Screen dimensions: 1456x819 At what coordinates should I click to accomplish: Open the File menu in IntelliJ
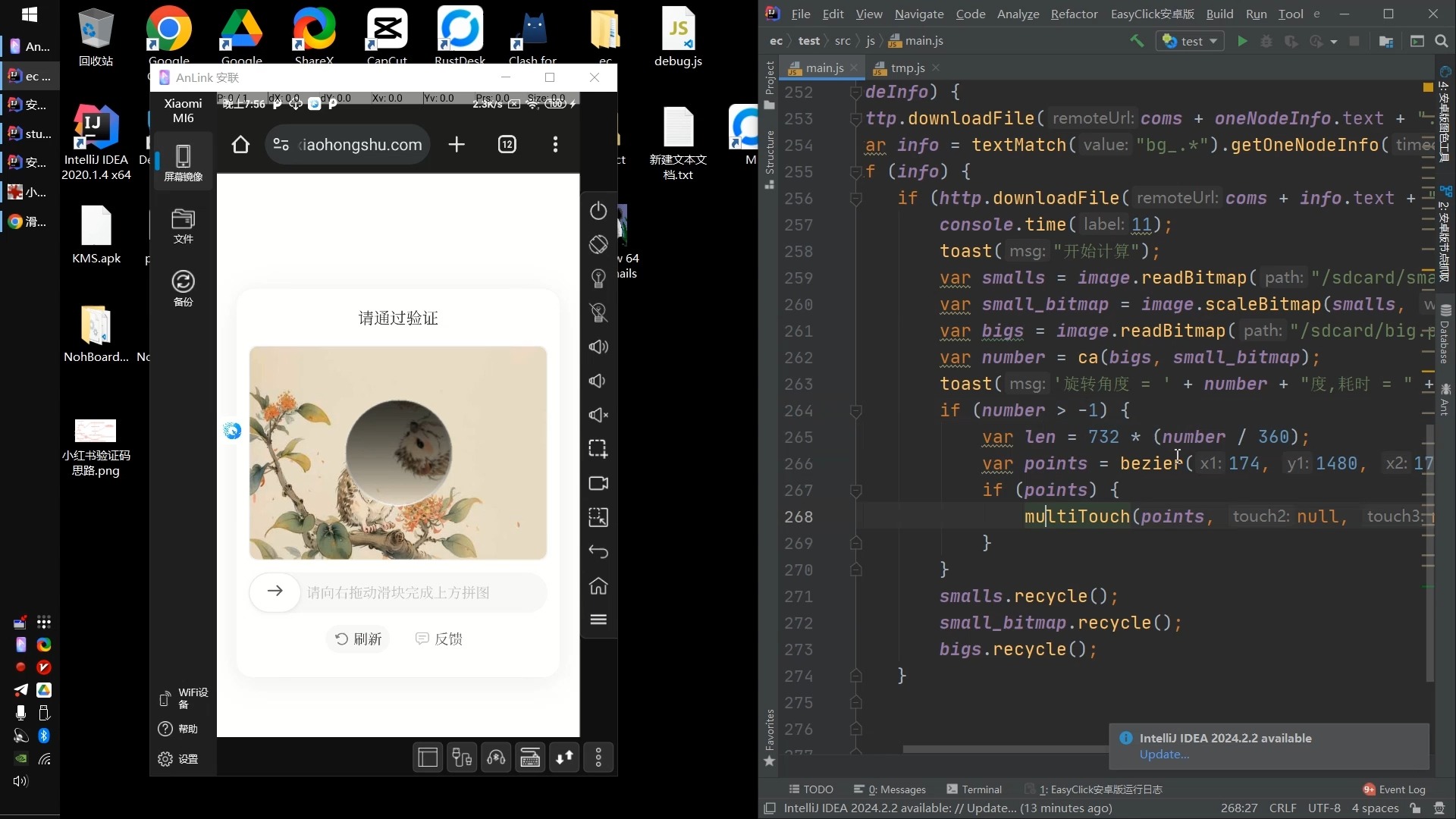pyautogui.click(x=801, y=14)
